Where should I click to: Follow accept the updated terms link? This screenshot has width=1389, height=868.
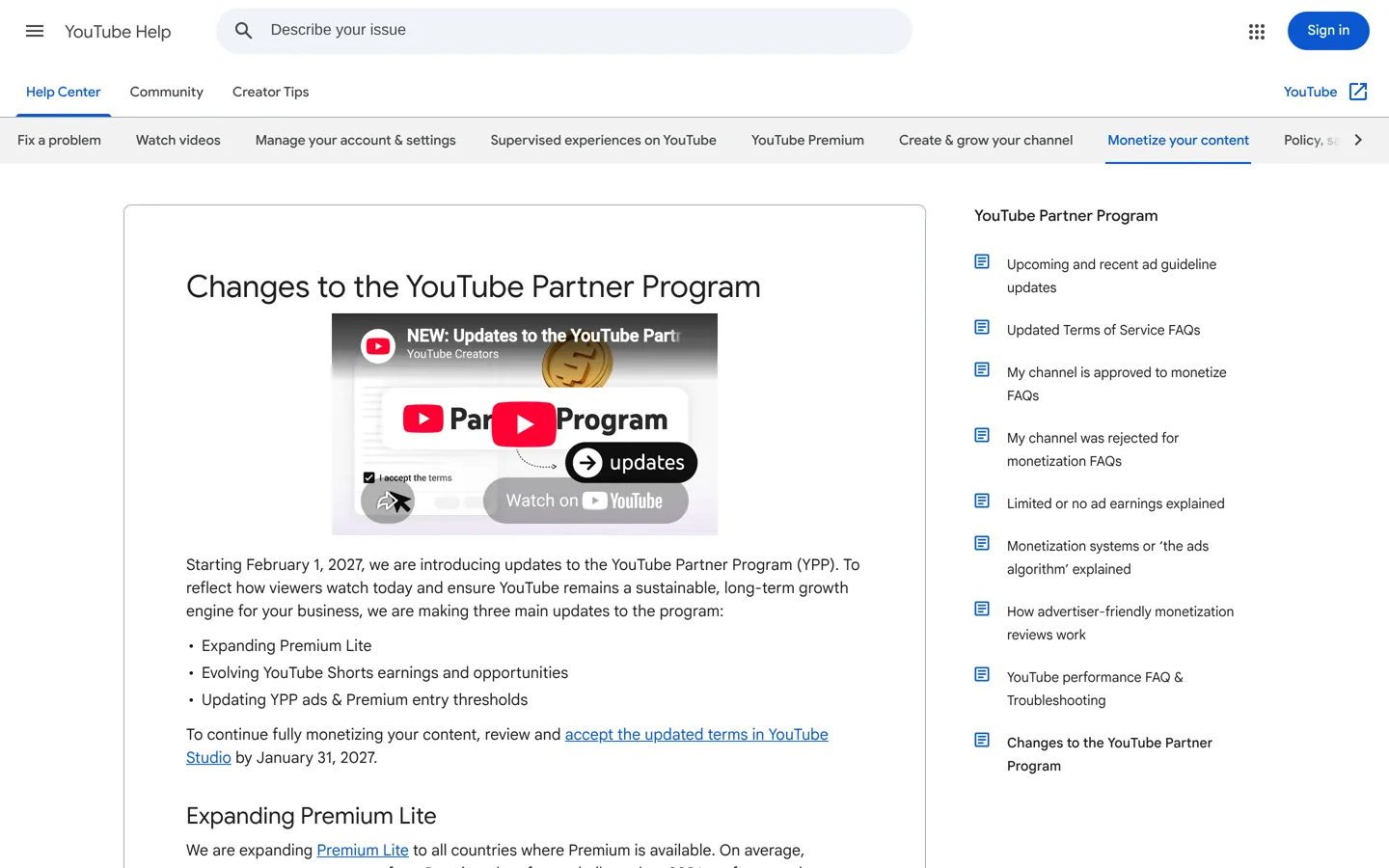[696, 734]
